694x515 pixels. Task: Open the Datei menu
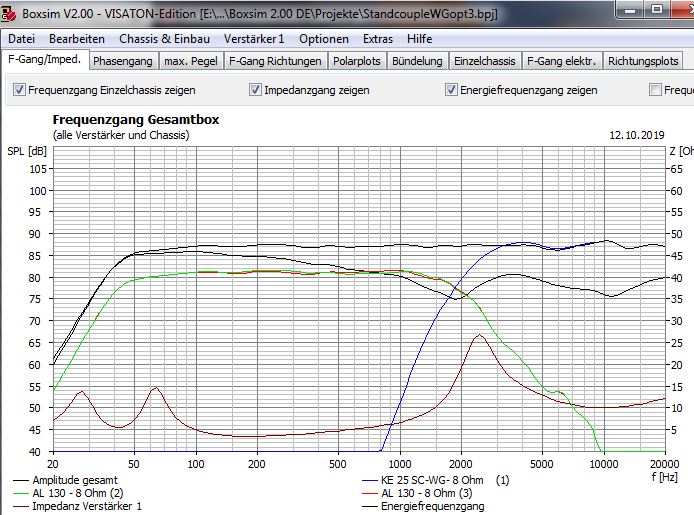(x=21, y=39)
